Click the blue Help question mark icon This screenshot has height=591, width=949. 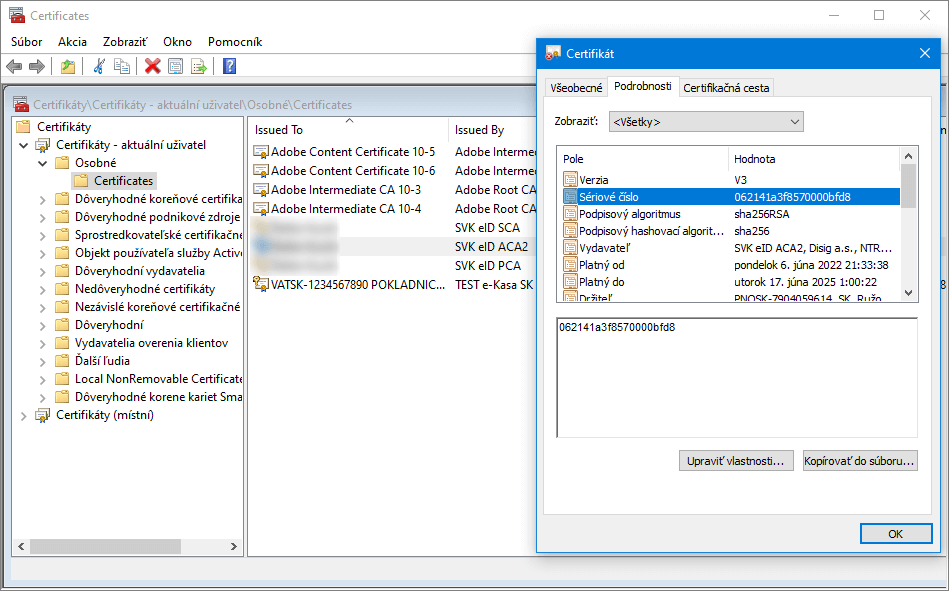point(229,66)
